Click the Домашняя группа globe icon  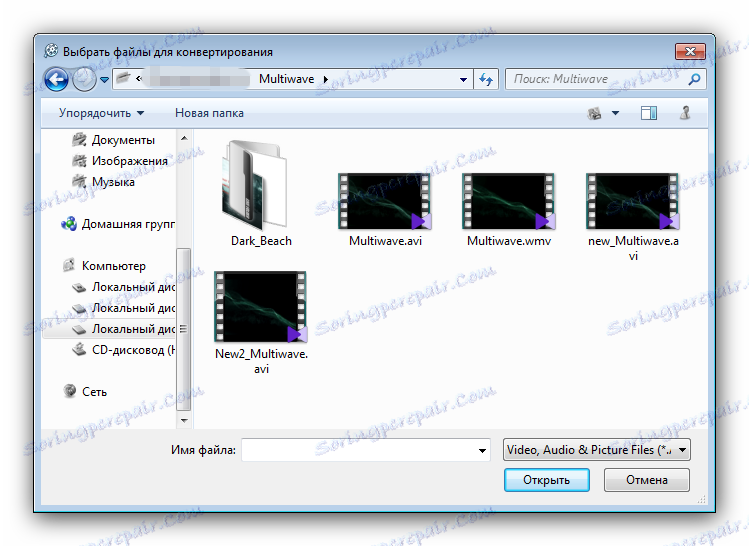(x=69, y=224)
